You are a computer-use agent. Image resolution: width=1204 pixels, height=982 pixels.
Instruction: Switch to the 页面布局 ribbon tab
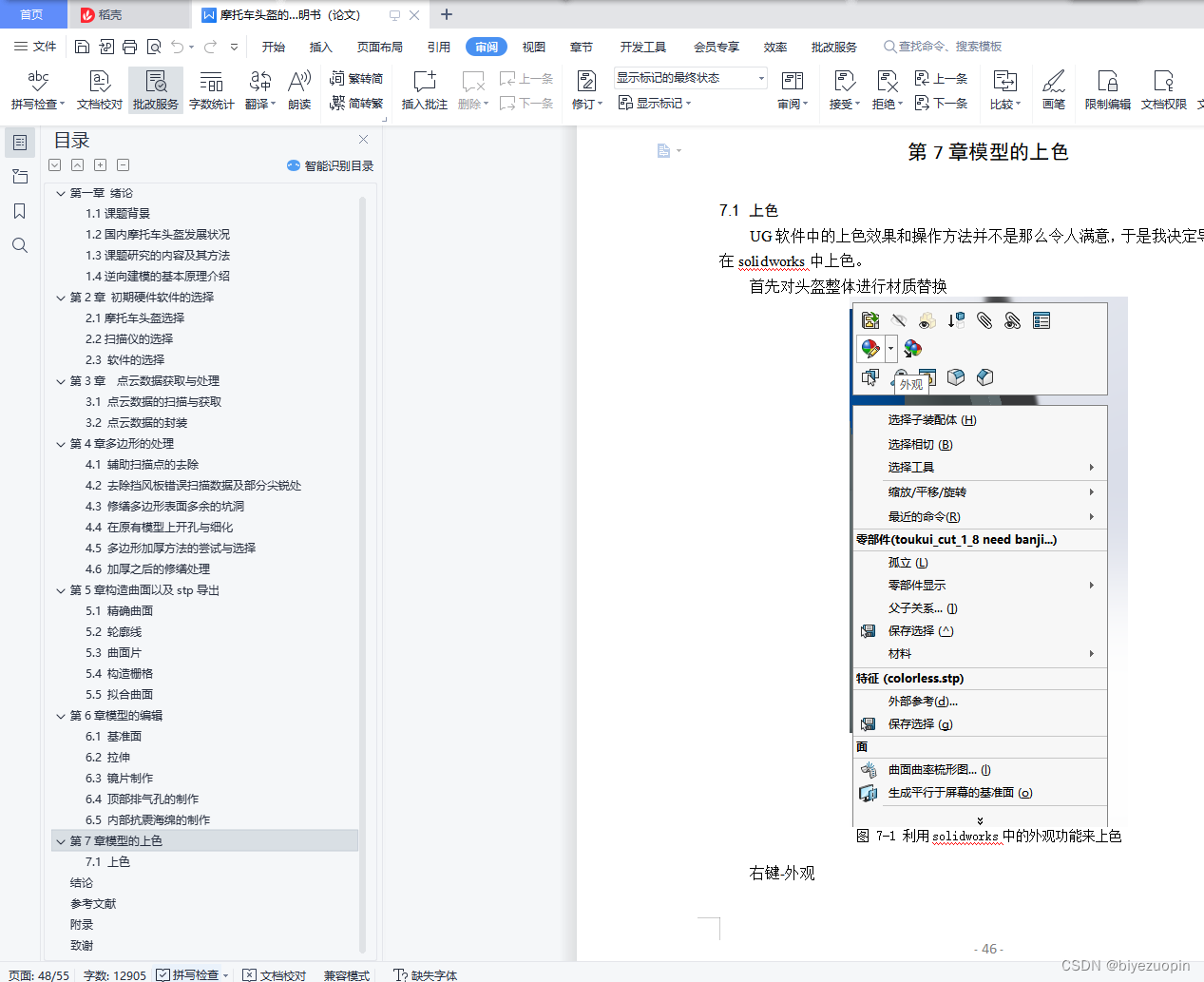point(379,46)
